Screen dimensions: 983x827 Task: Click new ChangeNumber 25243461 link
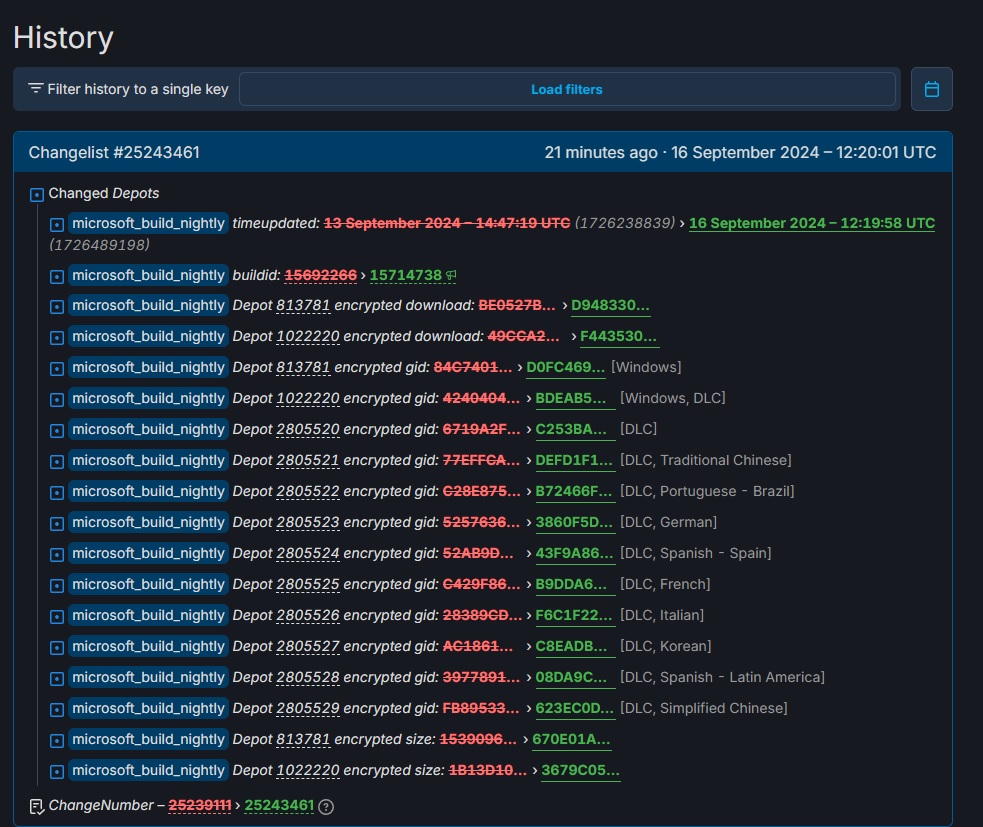pyautogui.click(x=279, y=806)
